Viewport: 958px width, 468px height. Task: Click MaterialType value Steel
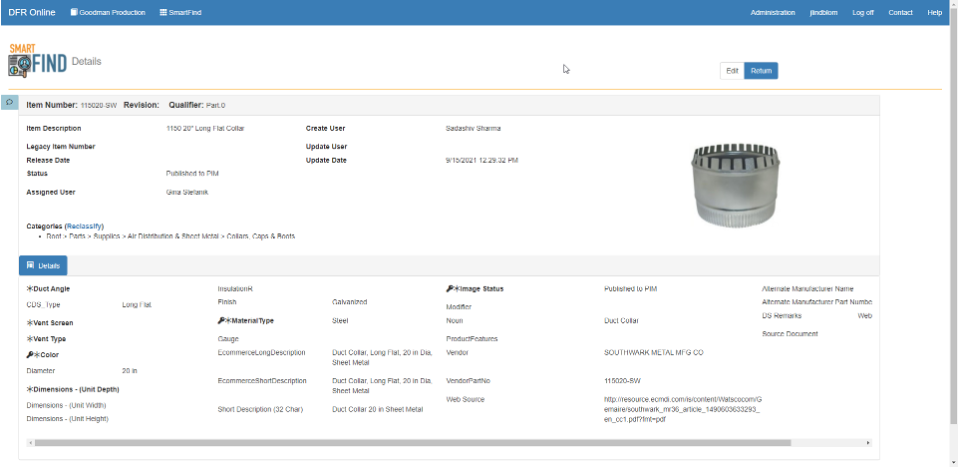pyautogui.click(x=340, y=321)
